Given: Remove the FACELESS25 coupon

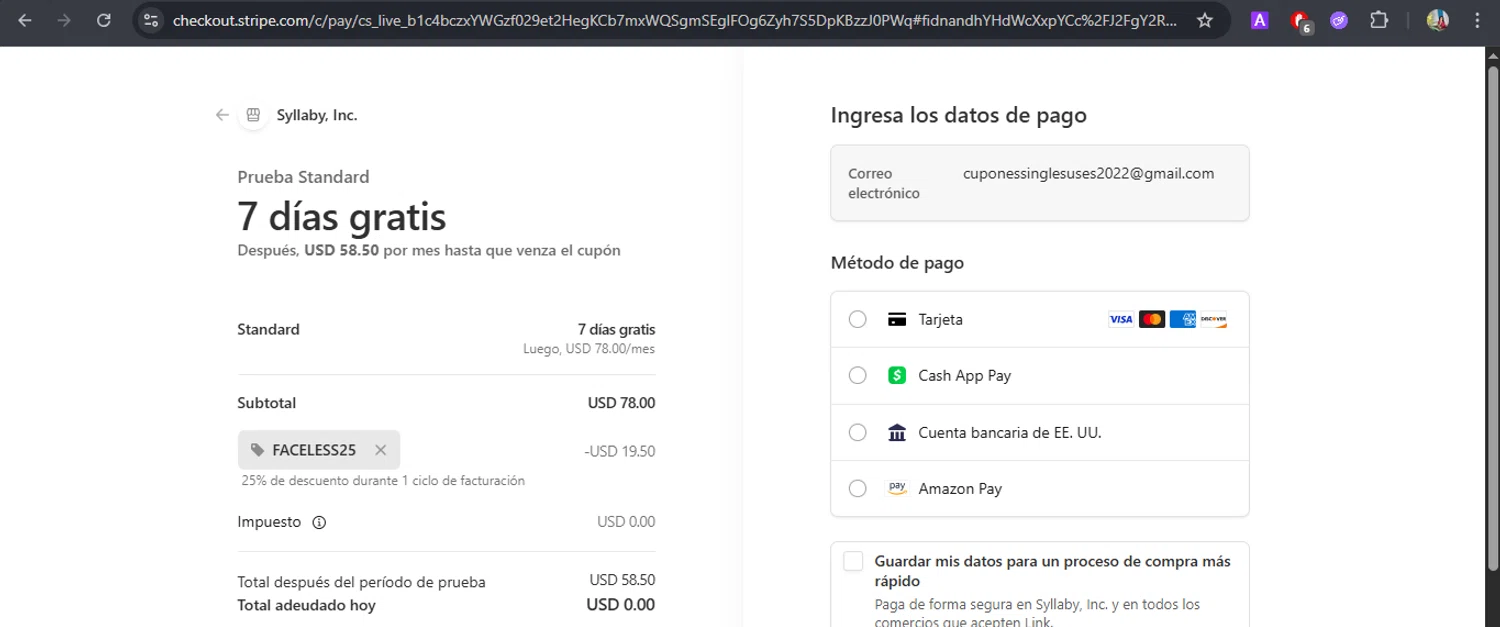Looking at the screenshot, I should pyautogui.click(x=380, y=450).
